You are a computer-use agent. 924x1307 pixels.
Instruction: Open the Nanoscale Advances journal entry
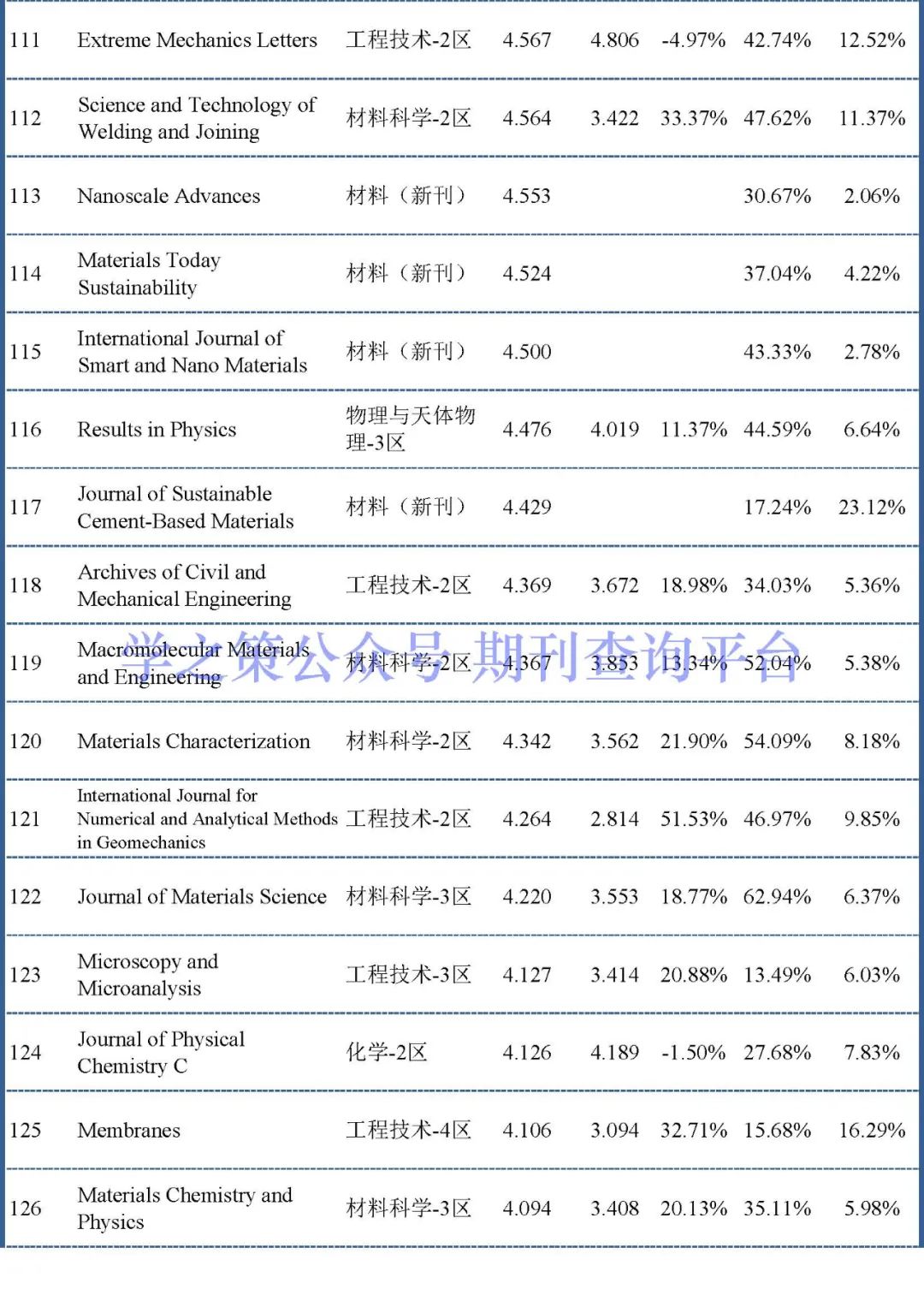tap(169, 196)
